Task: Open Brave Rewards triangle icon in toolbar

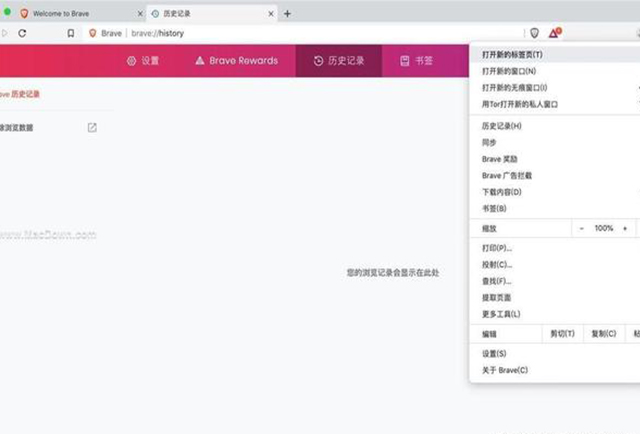Action: (555, 33)
